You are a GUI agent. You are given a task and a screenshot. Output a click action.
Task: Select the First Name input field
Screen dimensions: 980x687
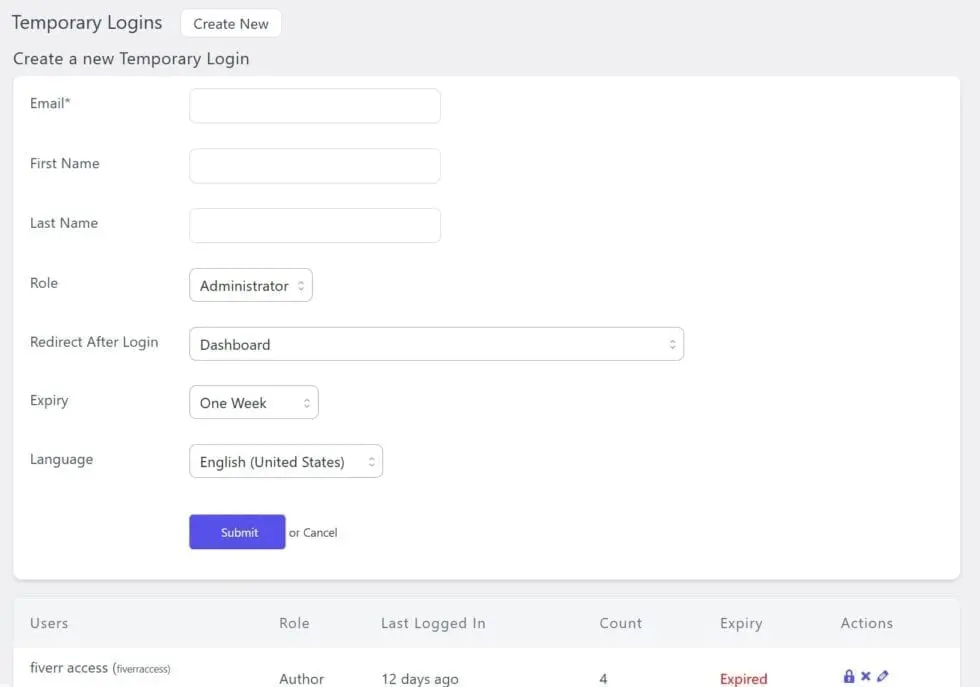point(314,166)
